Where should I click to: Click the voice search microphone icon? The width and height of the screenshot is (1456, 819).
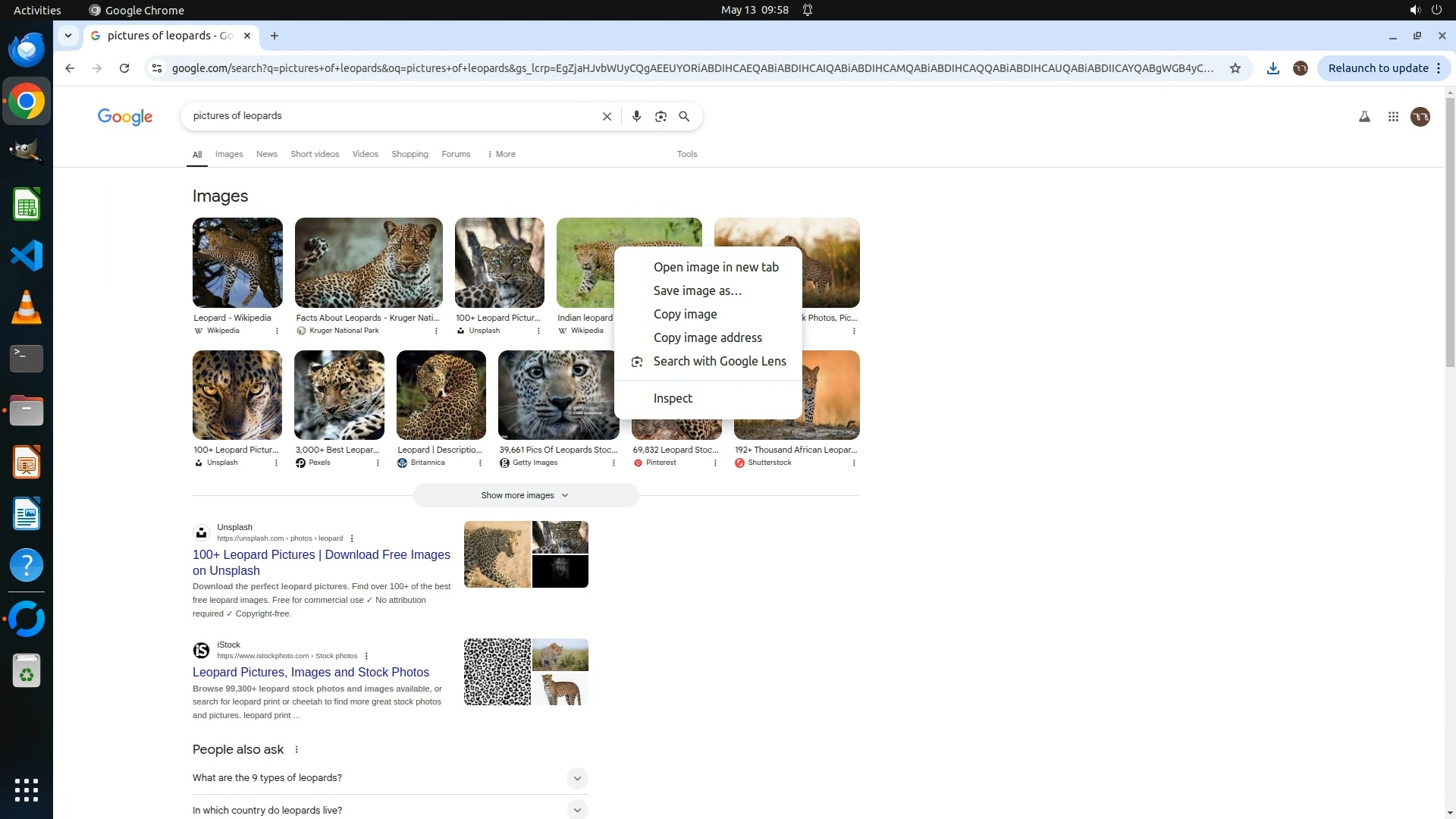click(636, 116)
